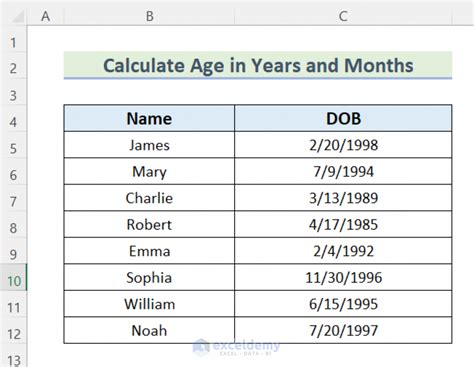This screenshot has width=474, height=367.
Task: Select cell containing Mary
Action: [149, 171]
